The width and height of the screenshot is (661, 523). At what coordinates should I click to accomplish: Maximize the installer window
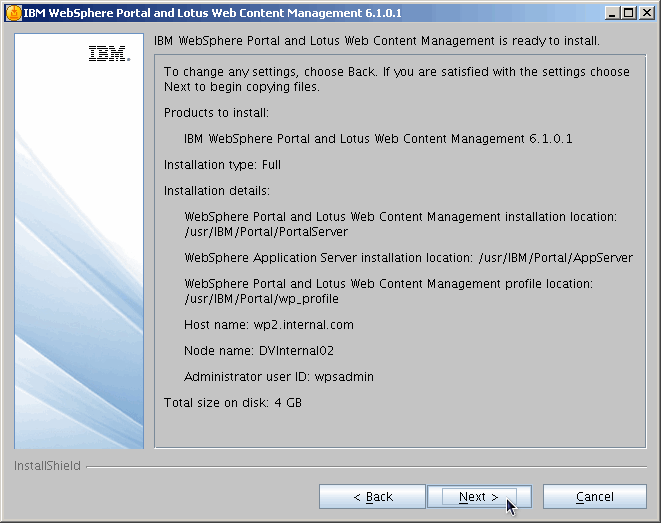point(628,12)
